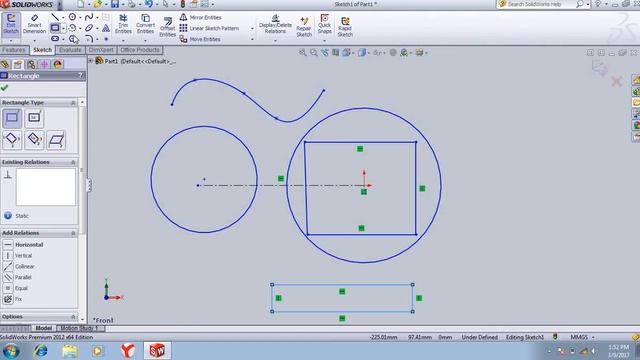Switch to the Evaluate tab
Screen dimensions: 640x360
point(70,50)
